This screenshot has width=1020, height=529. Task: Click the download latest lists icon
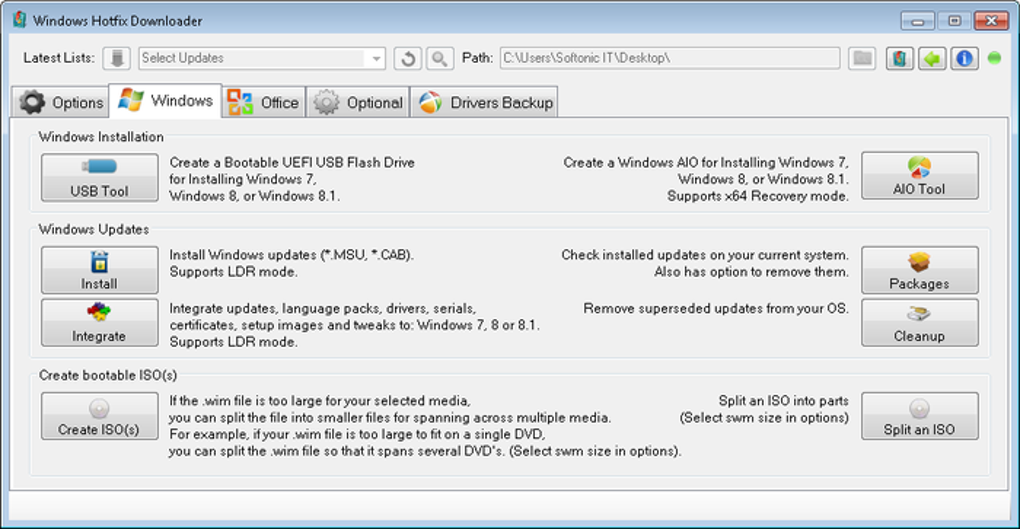tap(116, 59)
